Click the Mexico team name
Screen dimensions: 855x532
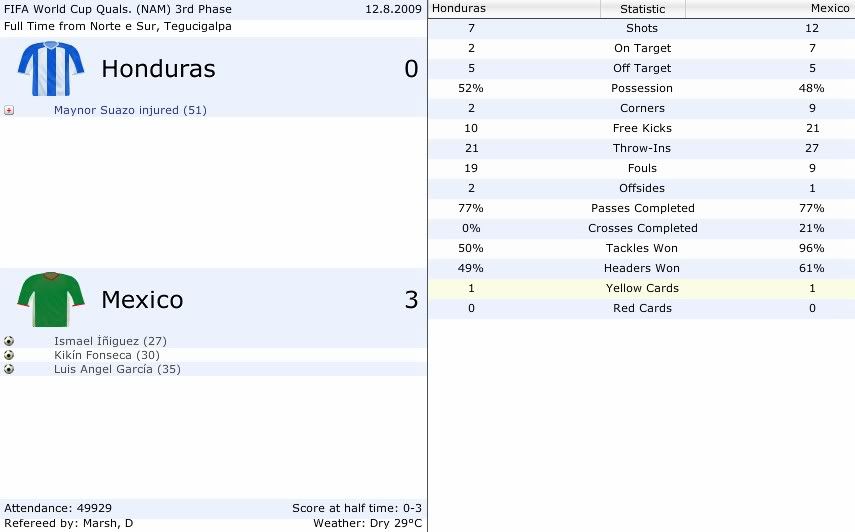point(142,299)
